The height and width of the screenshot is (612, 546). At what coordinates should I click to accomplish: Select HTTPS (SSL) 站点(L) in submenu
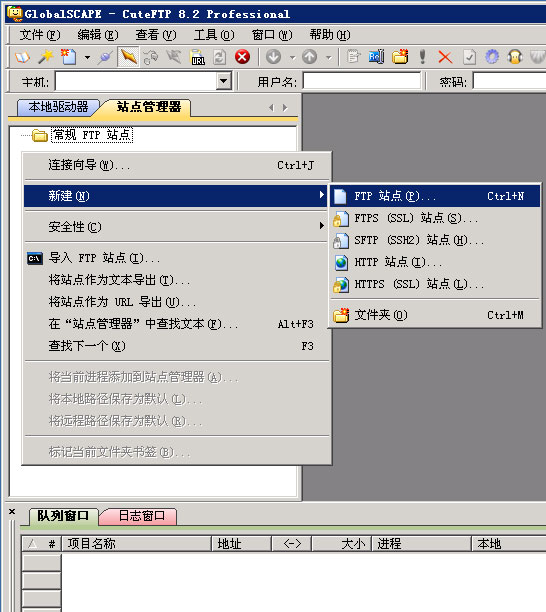(x=435, y=284)
